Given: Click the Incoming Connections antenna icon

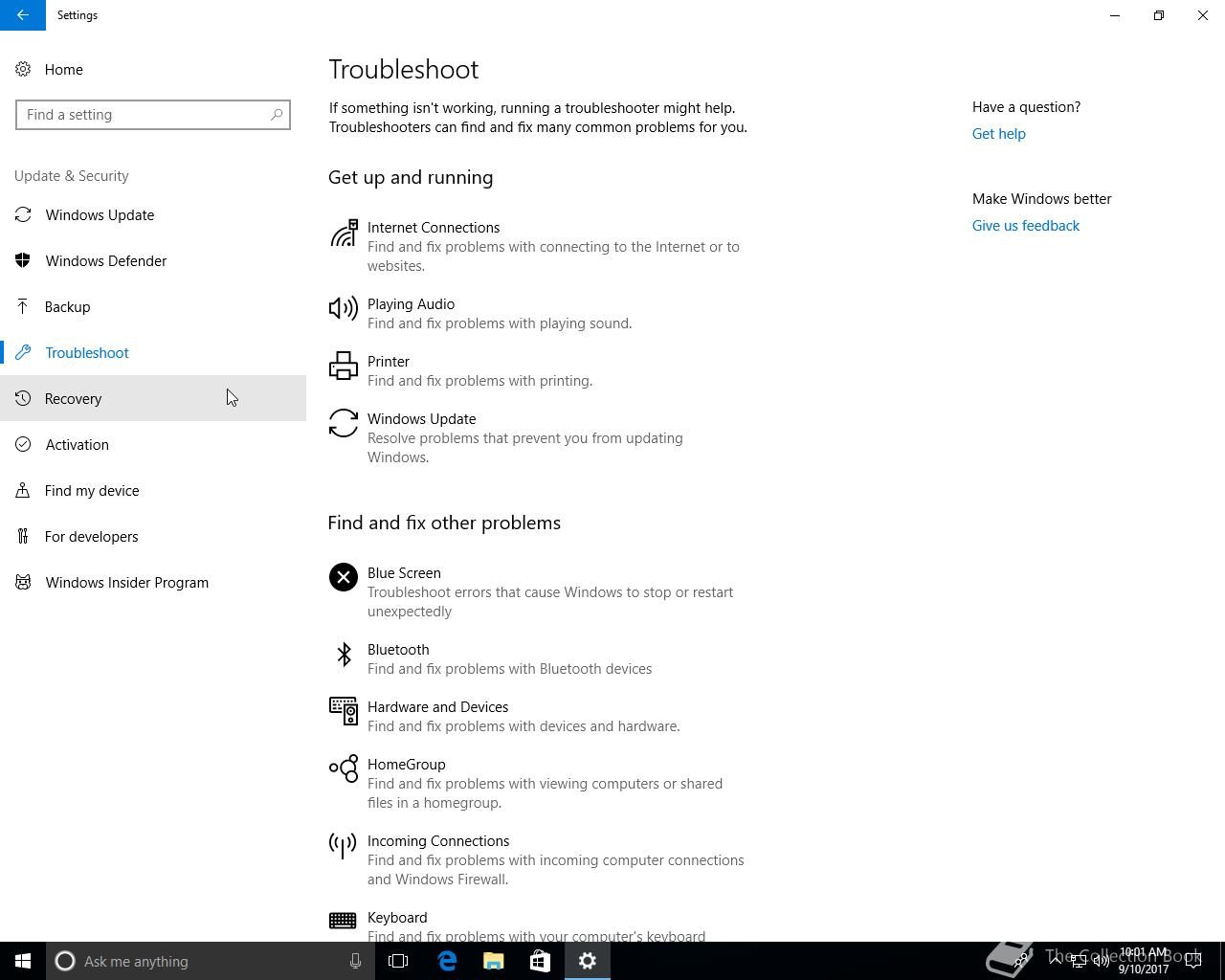Looking at the screenshot, I should [x=343, y=845].
